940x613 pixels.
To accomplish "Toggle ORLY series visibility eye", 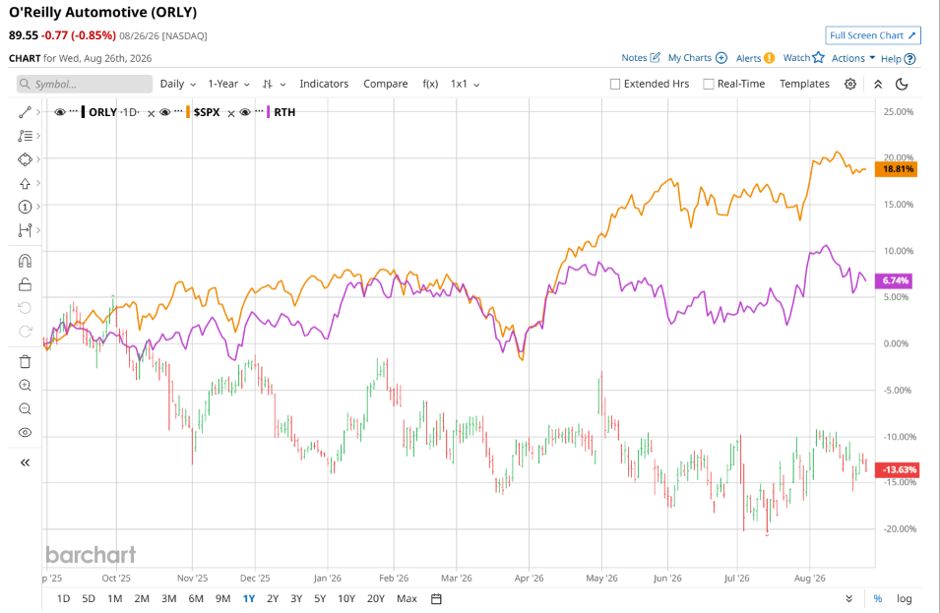I will click(59, 112).
